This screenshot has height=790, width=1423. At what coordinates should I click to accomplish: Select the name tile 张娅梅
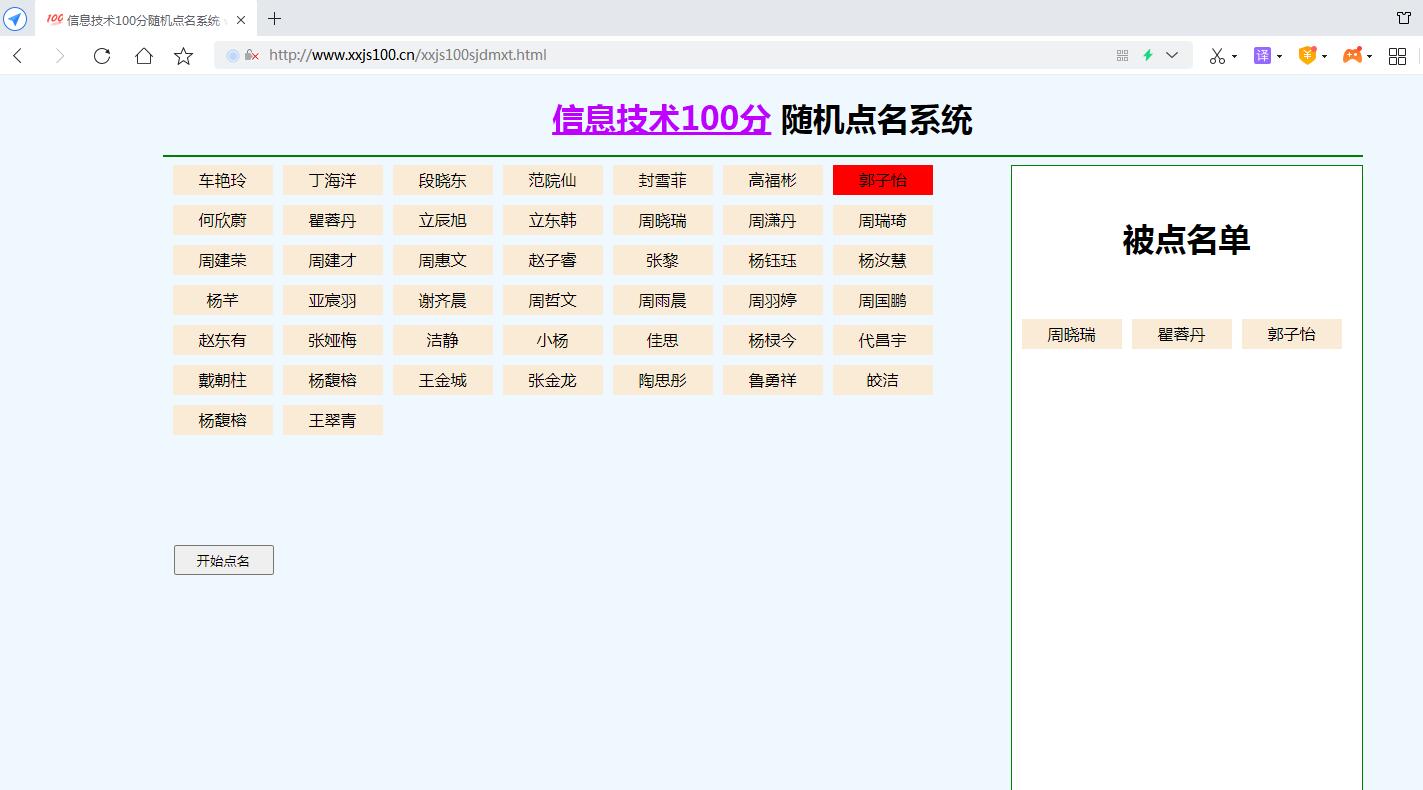tap(333, 340)
